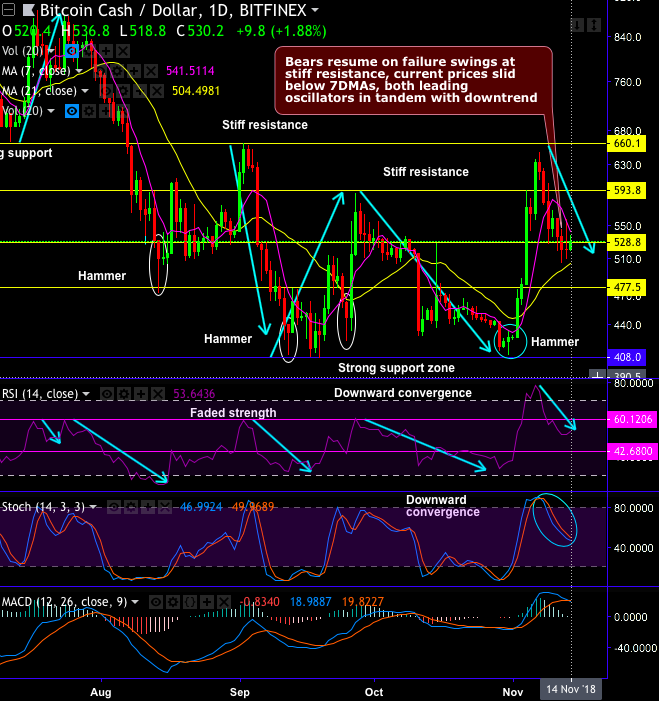Select the 593.8 yellow price label
The height and width of the screenshot is (701, 659).
[x=626, y=190]
